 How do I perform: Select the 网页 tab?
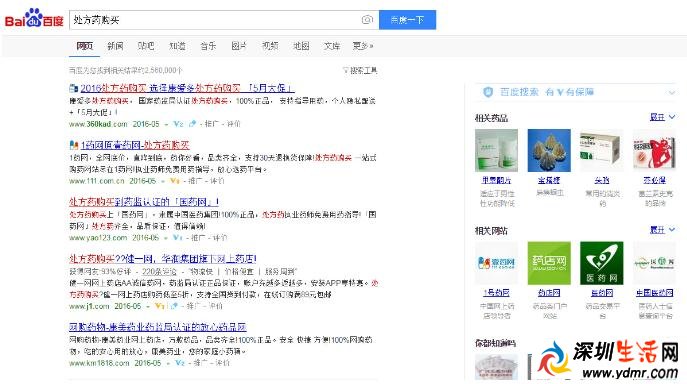(x=85, y=46)
